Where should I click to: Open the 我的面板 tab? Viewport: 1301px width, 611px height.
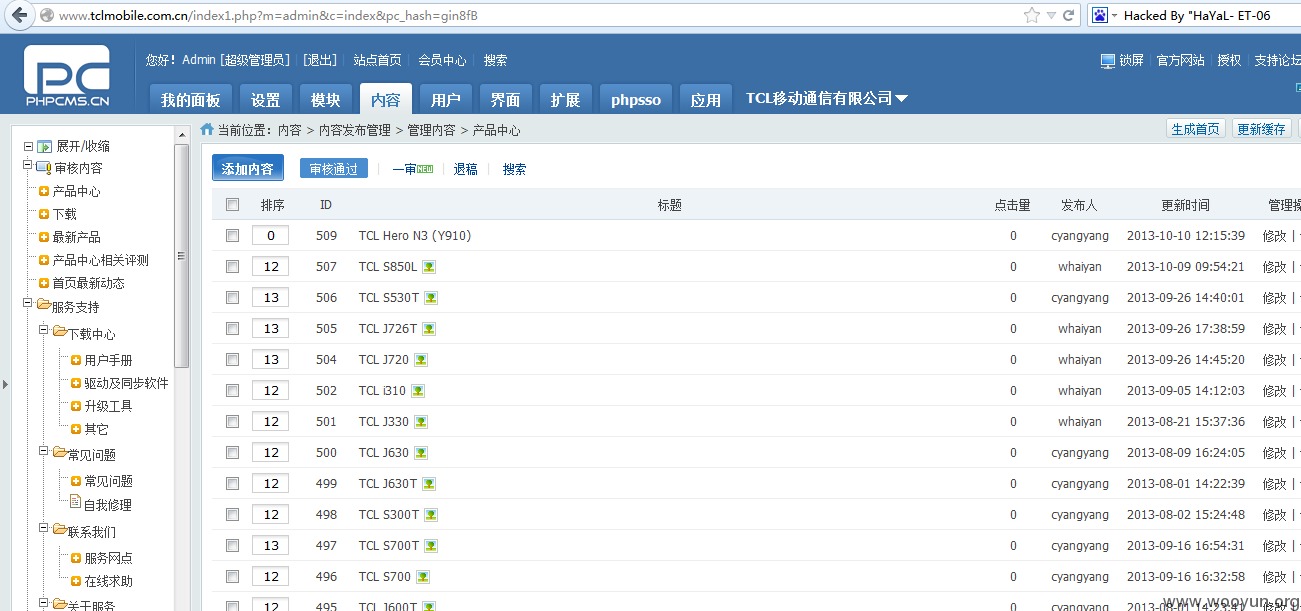(190, 99)
